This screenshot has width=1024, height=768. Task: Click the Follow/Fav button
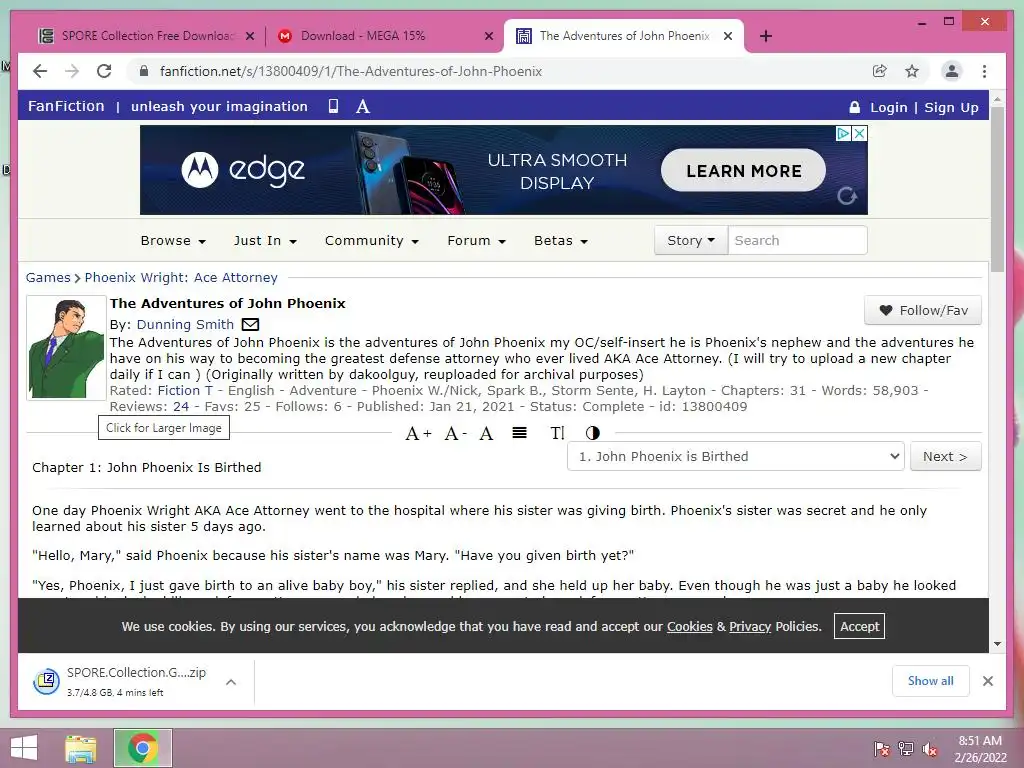click(923, 310)
